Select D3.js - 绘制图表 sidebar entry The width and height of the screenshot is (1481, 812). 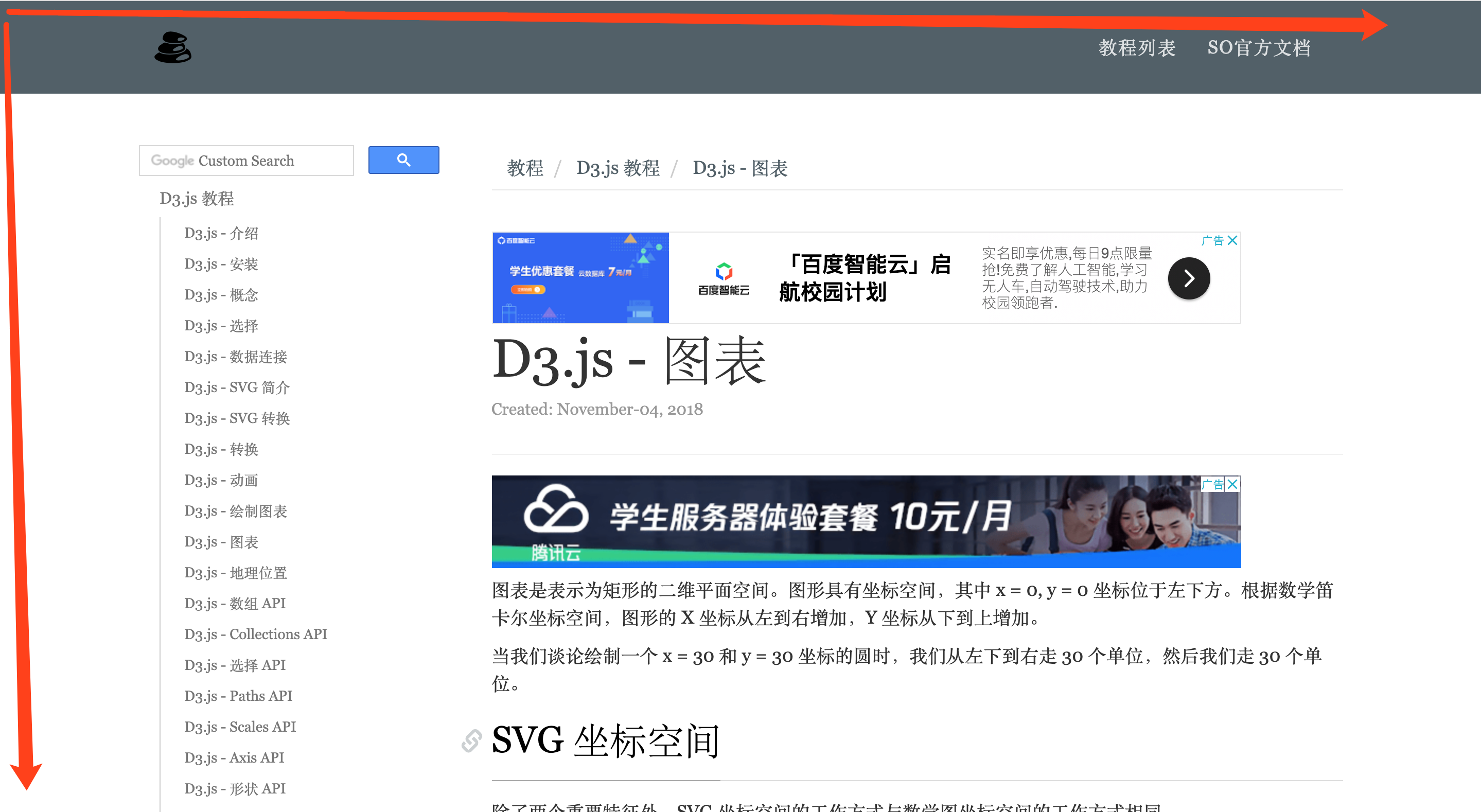[x=235, y=511]
